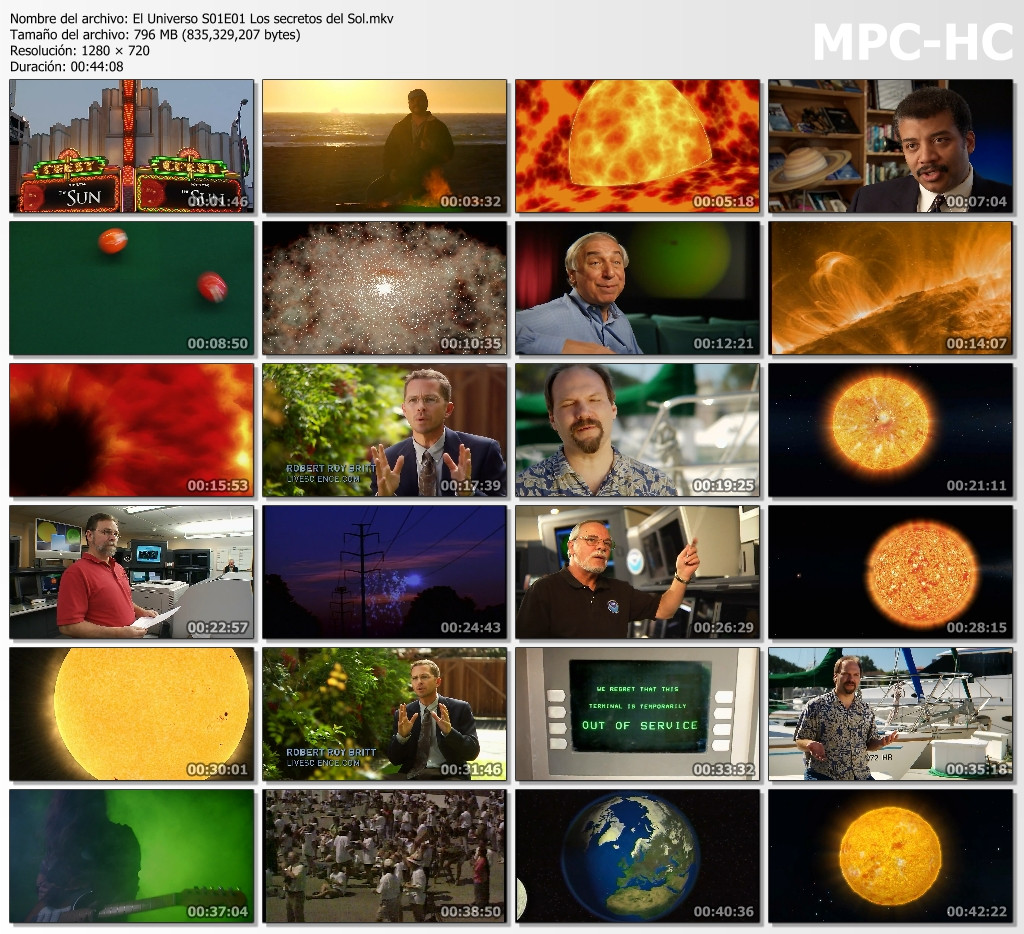Click the 'Duración: 00:44:08' text
This screenshot has height=934, width=1024.
click(67, 66)
